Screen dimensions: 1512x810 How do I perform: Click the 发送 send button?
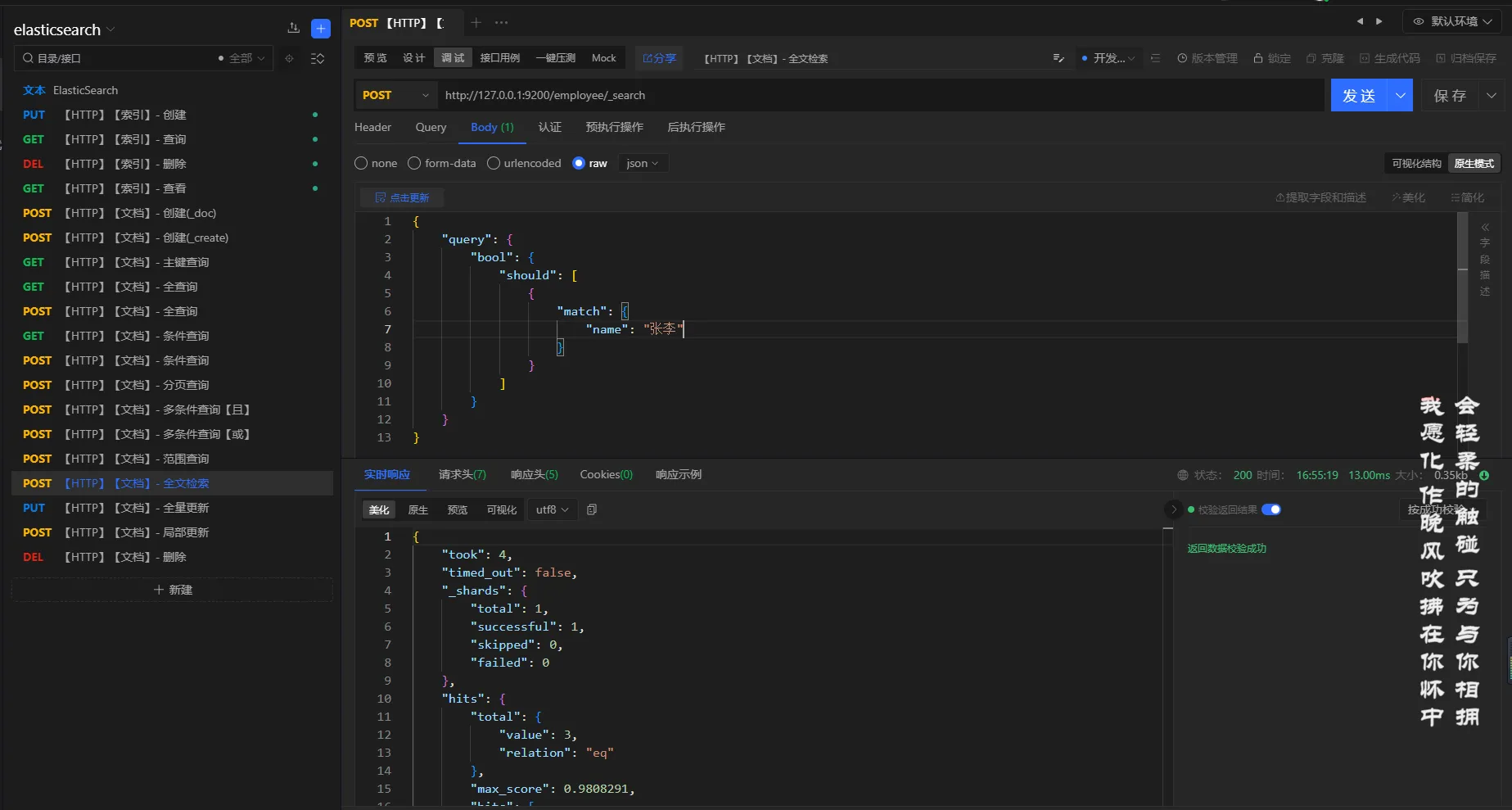pos(1359,95)
